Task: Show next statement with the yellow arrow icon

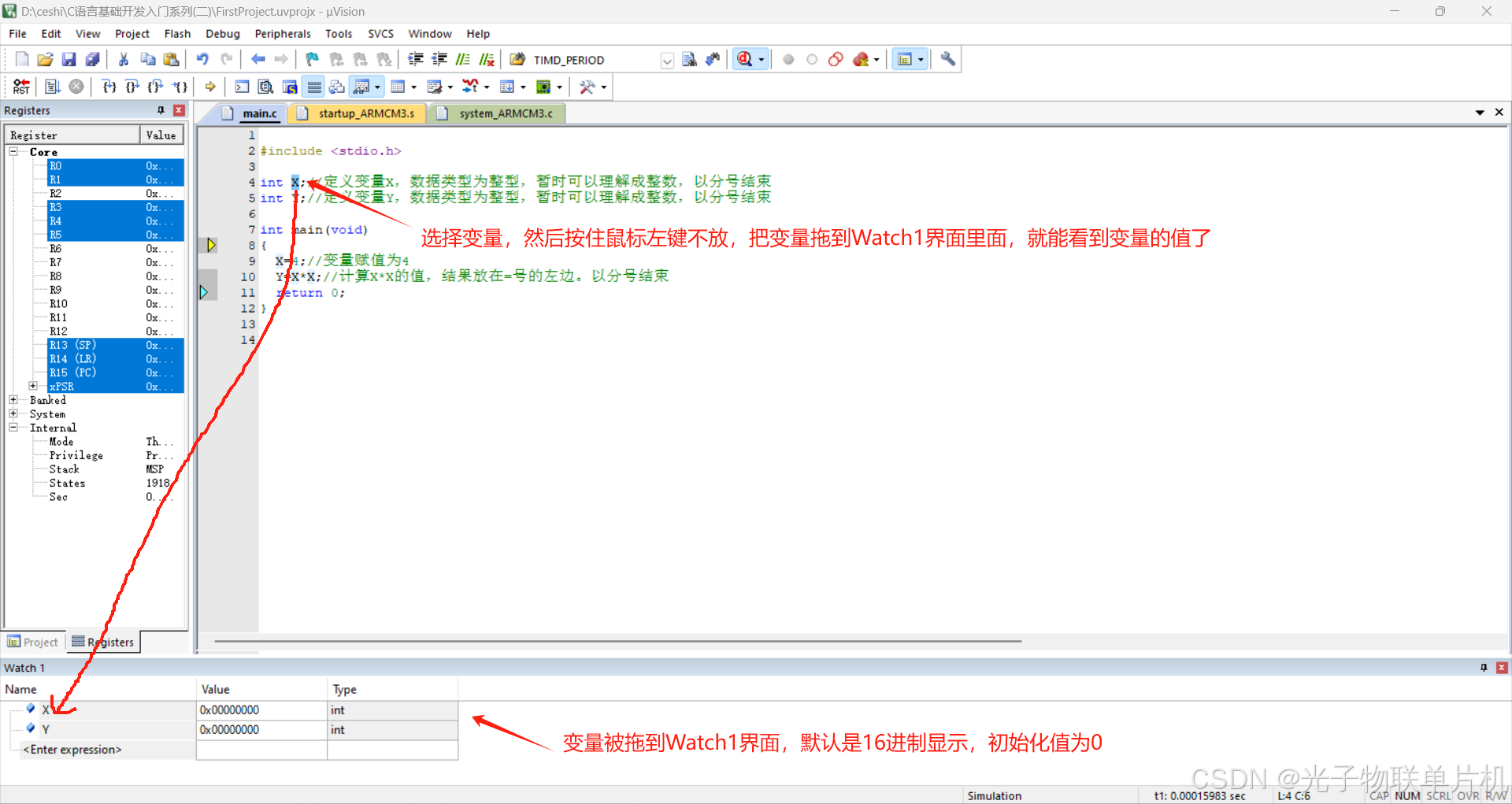Action: (210, 87)
